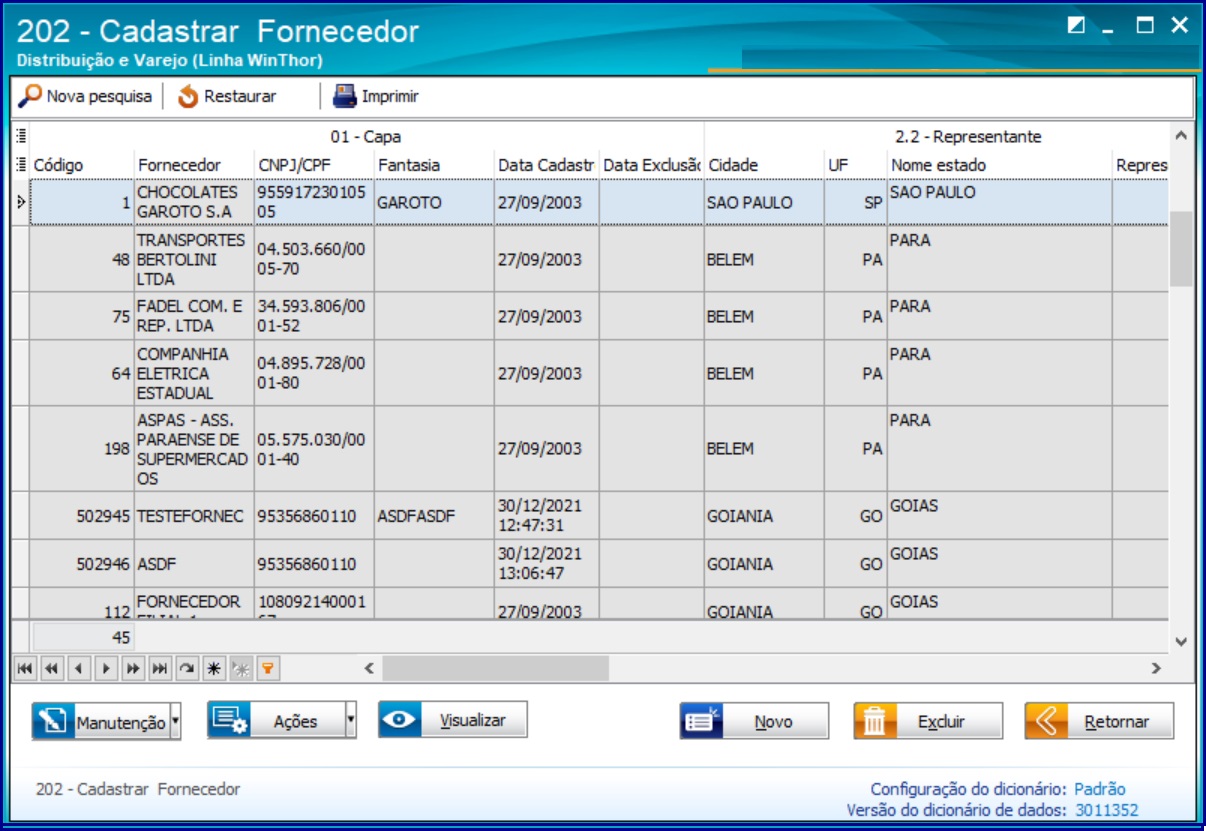
Task: Click the SAO PAULO cidade cell
Action: pos(764,202)
